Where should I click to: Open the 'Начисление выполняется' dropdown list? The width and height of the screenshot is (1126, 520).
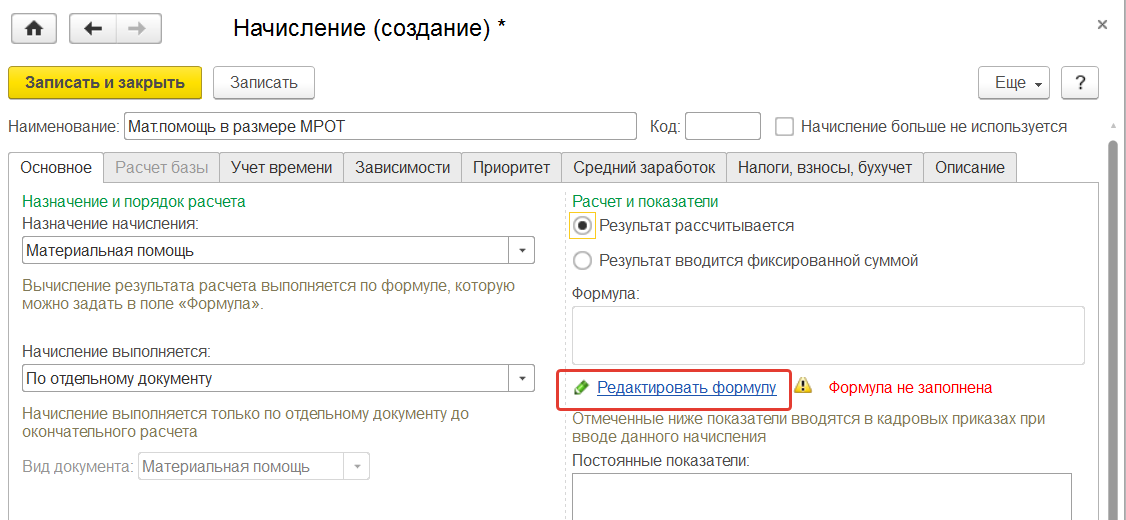(x=522, y=378)
